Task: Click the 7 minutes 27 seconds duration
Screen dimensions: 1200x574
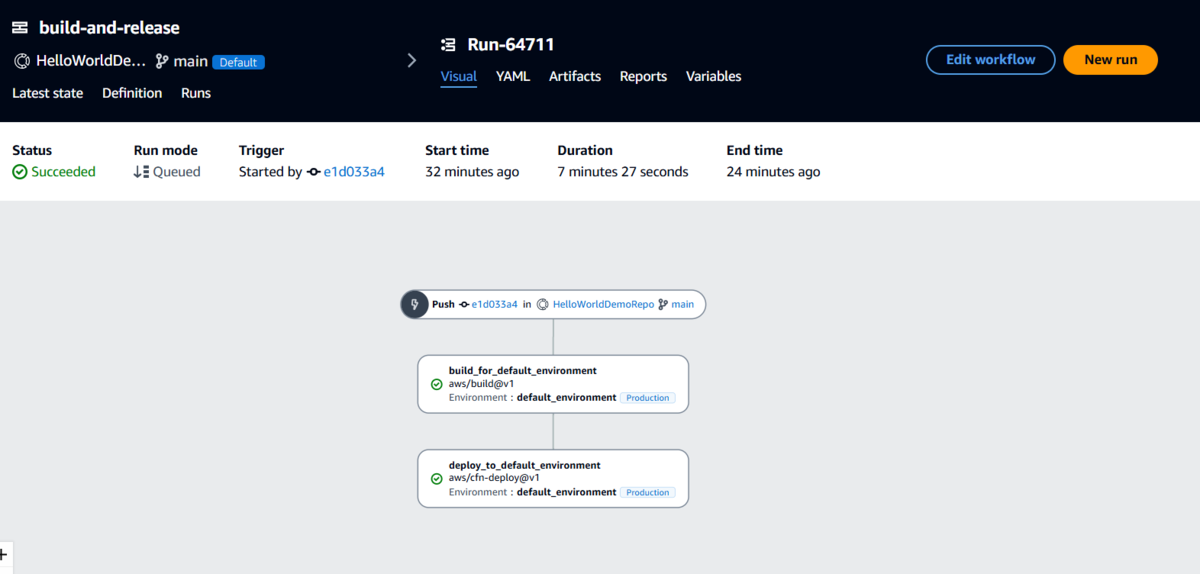Action: pos(623,172)
